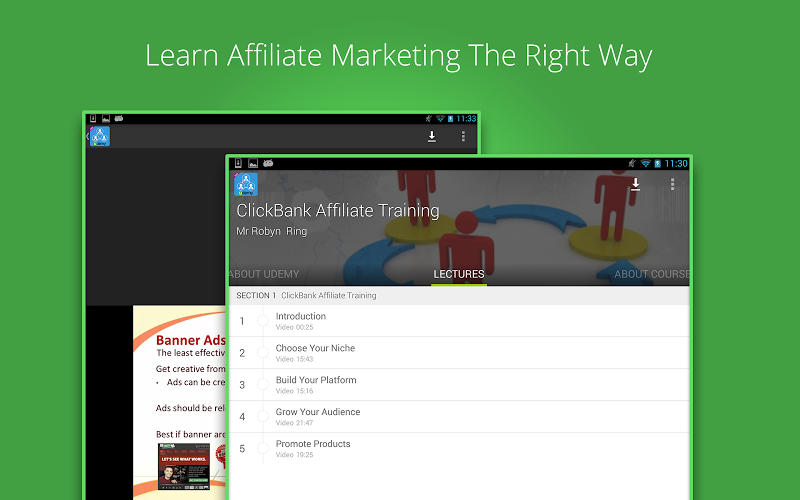This screenshot has width=800, height=500.
Task: Tap download icon in front course window
Action: (635, 184)
